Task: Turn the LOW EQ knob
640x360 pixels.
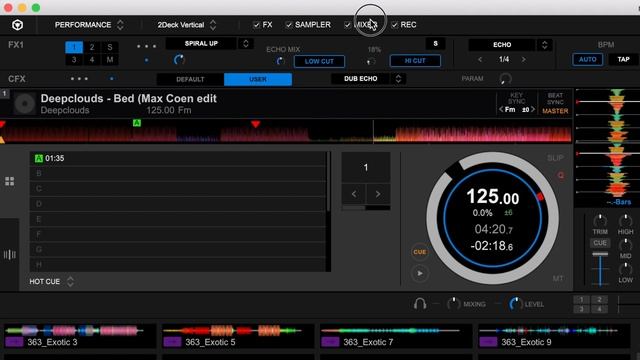Action: (x=625, y=269)
